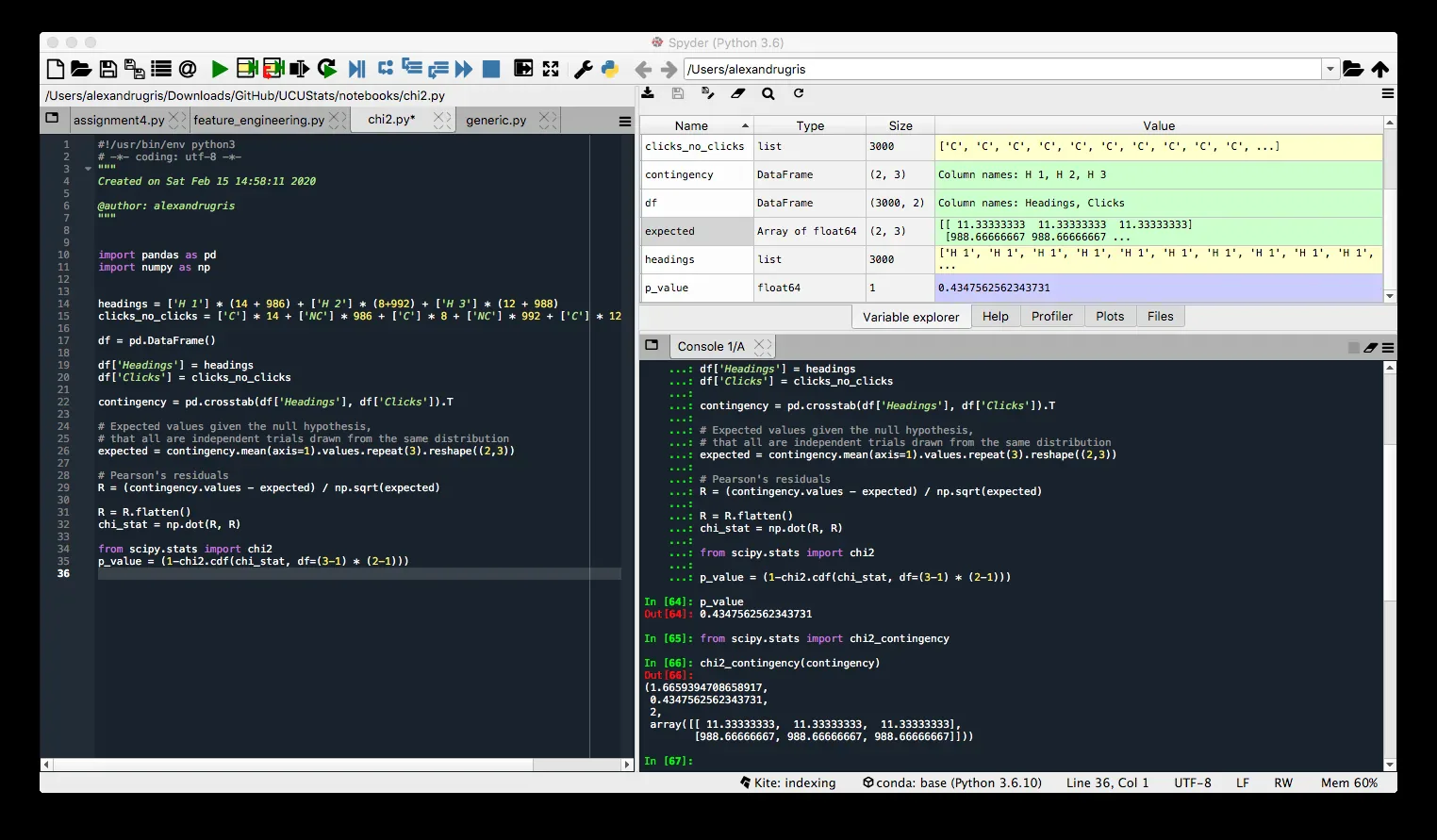Import data into Variable explorer
Screen dimensions: 1437x840
648,93
